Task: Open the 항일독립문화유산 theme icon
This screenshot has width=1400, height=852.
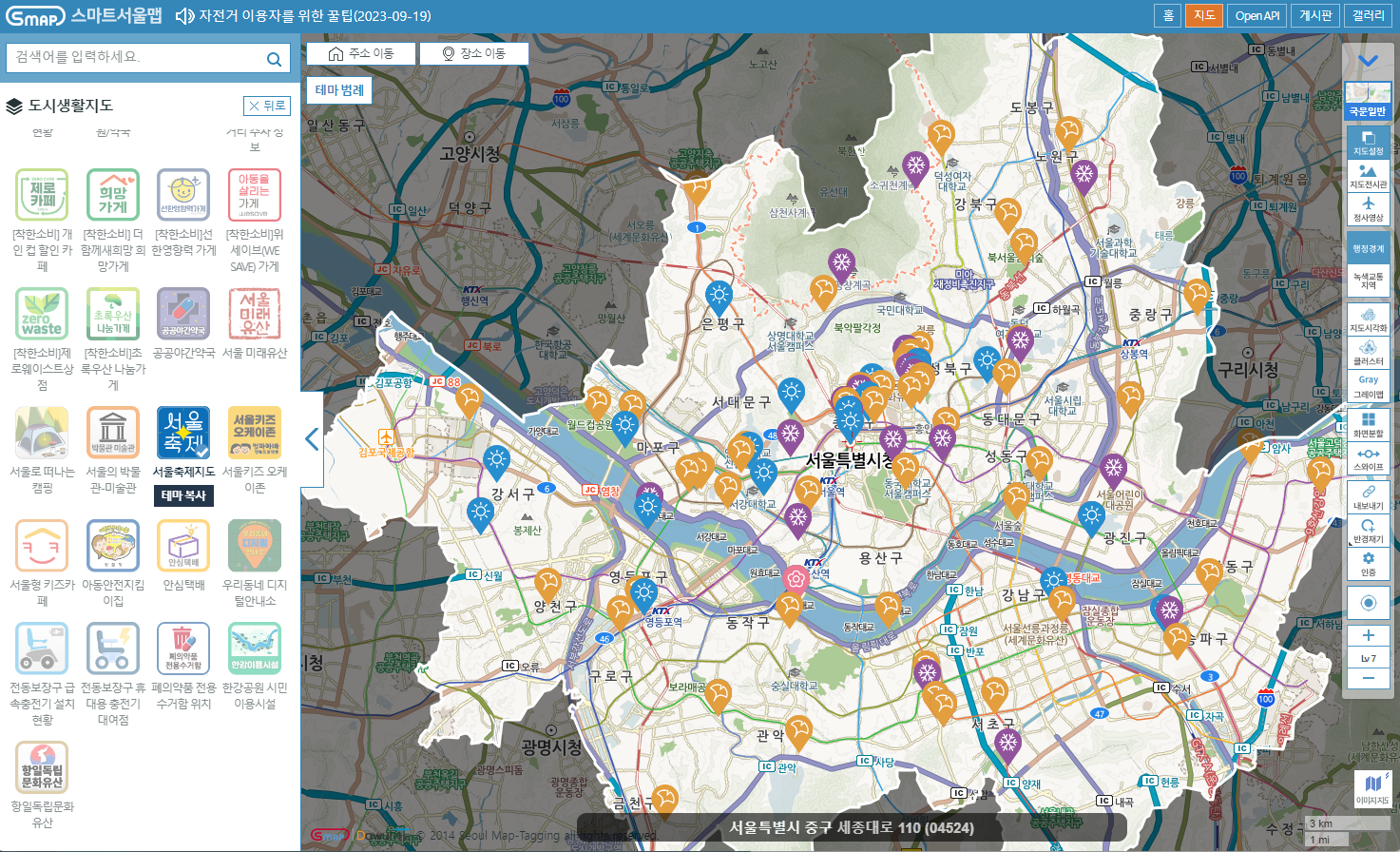Action: pyautogui.click(x=42, y=767)
